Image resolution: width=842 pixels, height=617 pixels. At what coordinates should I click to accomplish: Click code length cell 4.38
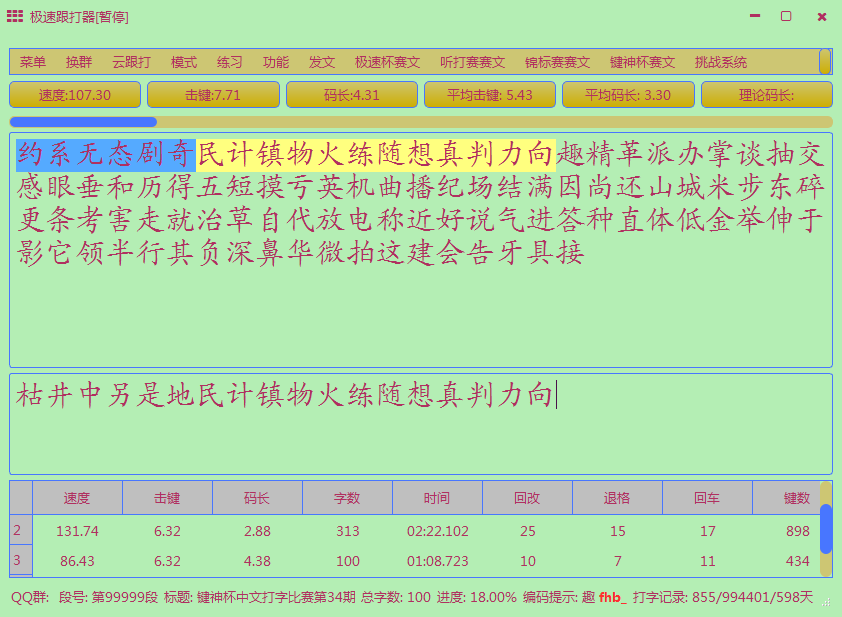click(257, 561)
